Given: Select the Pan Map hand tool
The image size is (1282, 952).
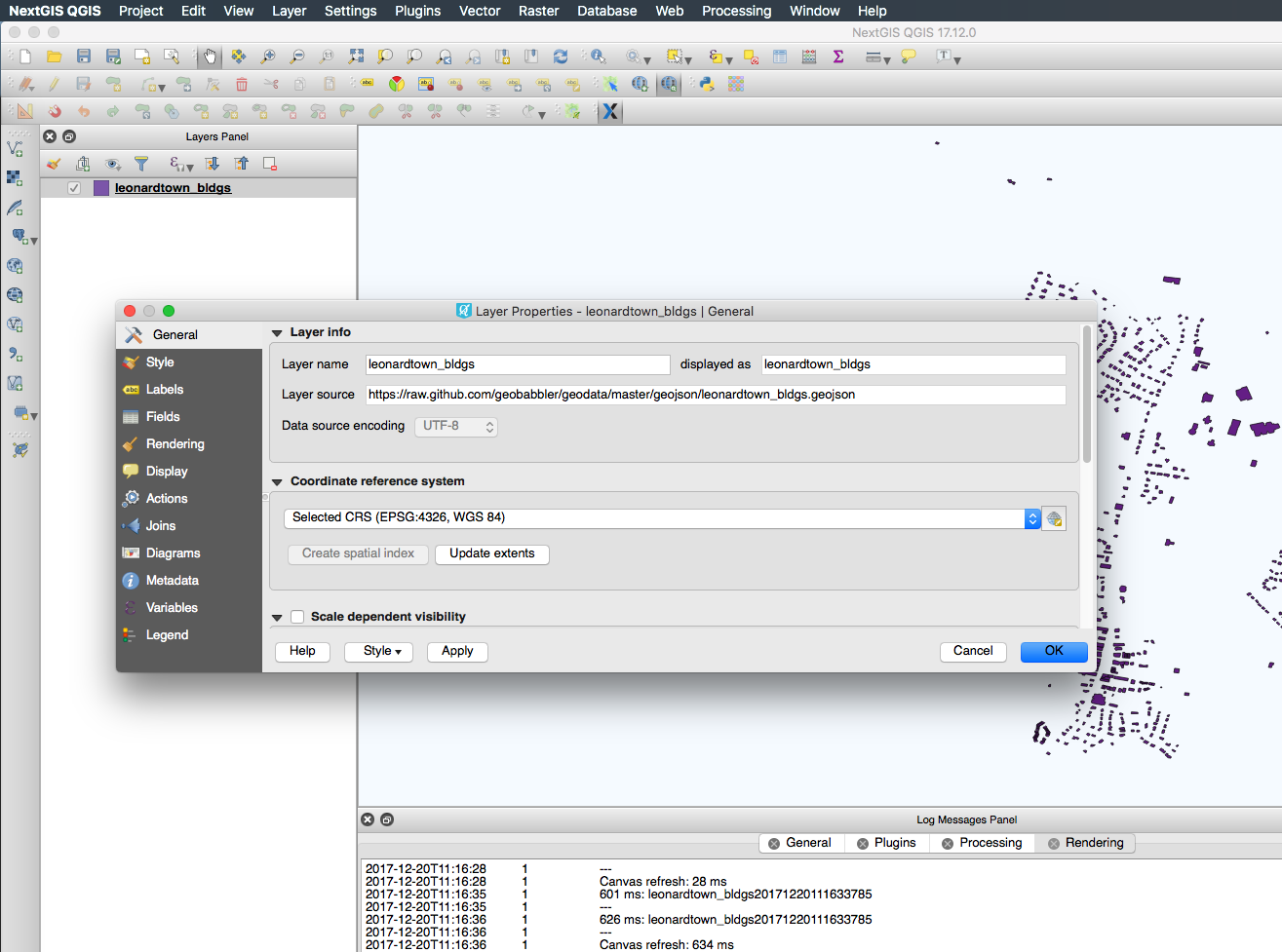Looking at the screenshot, I should pos(210,57).
